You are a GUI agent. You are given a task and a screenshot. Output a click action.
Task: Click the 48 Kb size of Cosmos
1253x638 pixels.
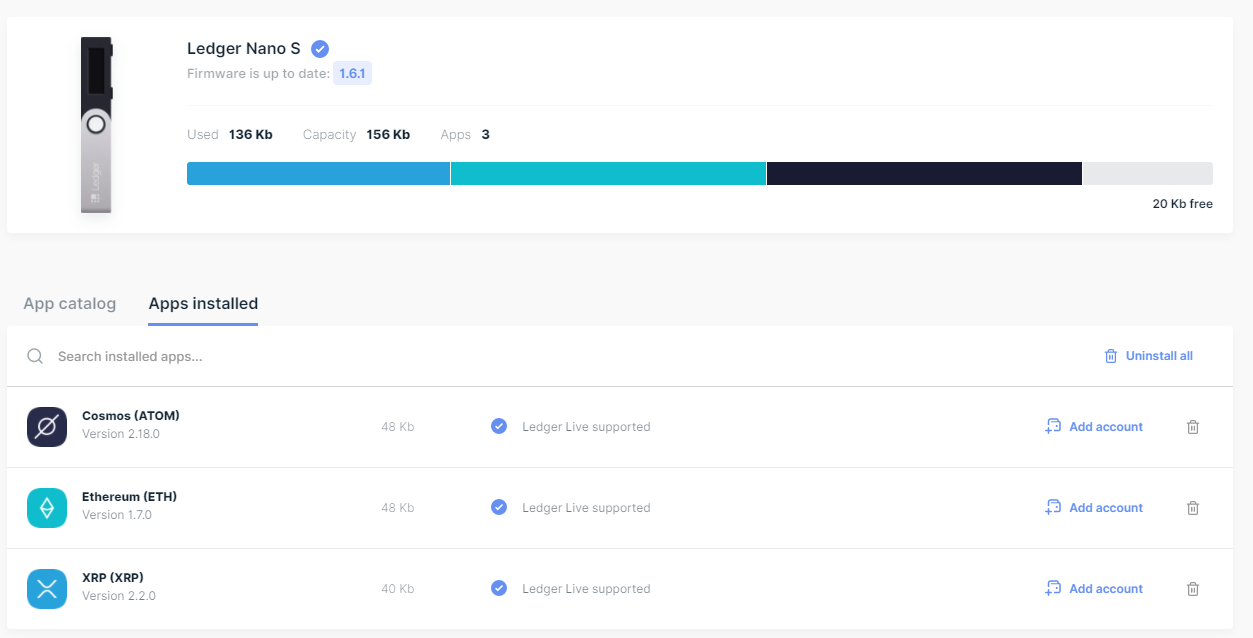click(397, 427)
